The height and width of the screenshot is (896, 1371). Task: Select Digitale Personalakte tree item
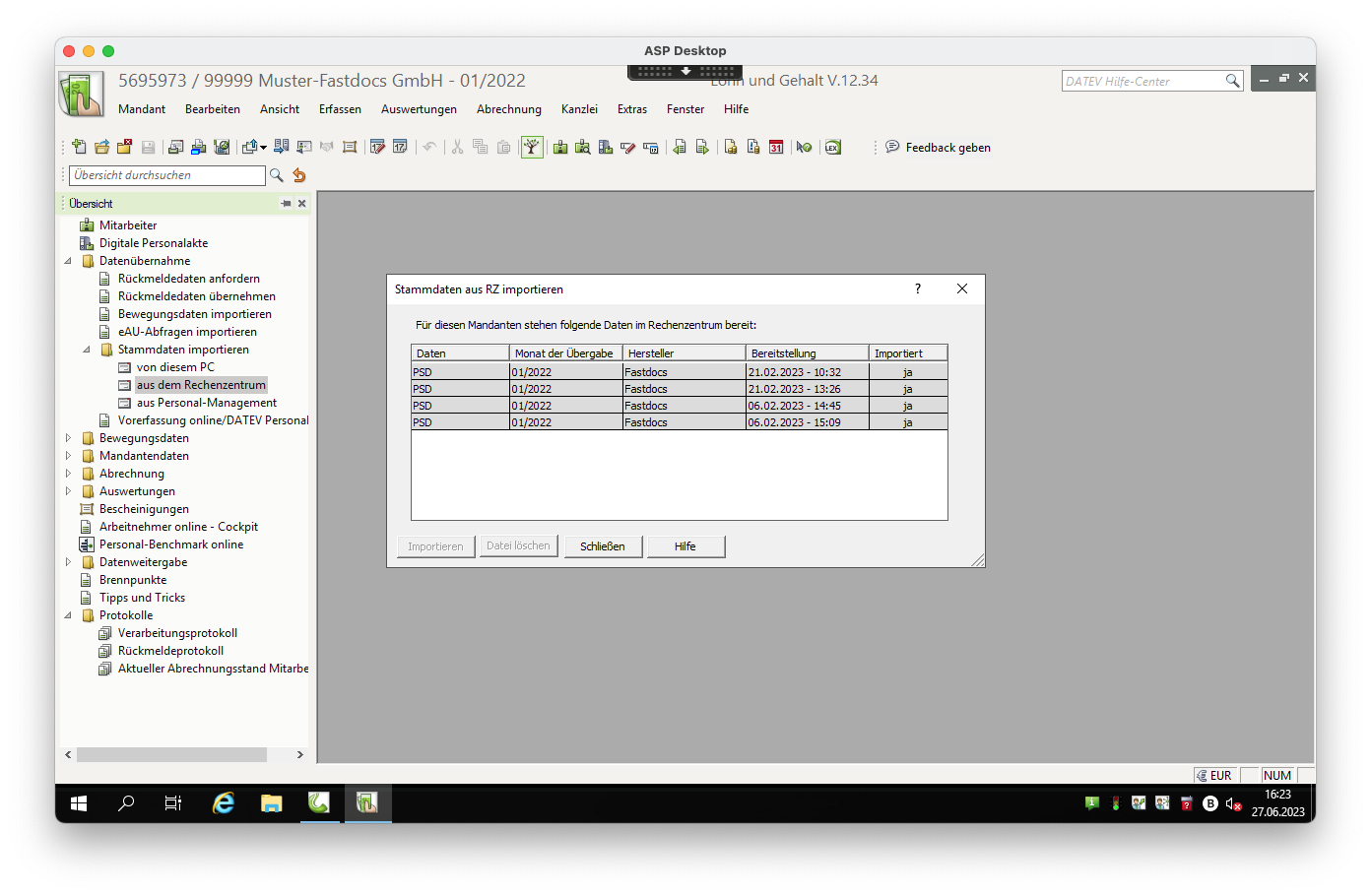click(154, 243)
